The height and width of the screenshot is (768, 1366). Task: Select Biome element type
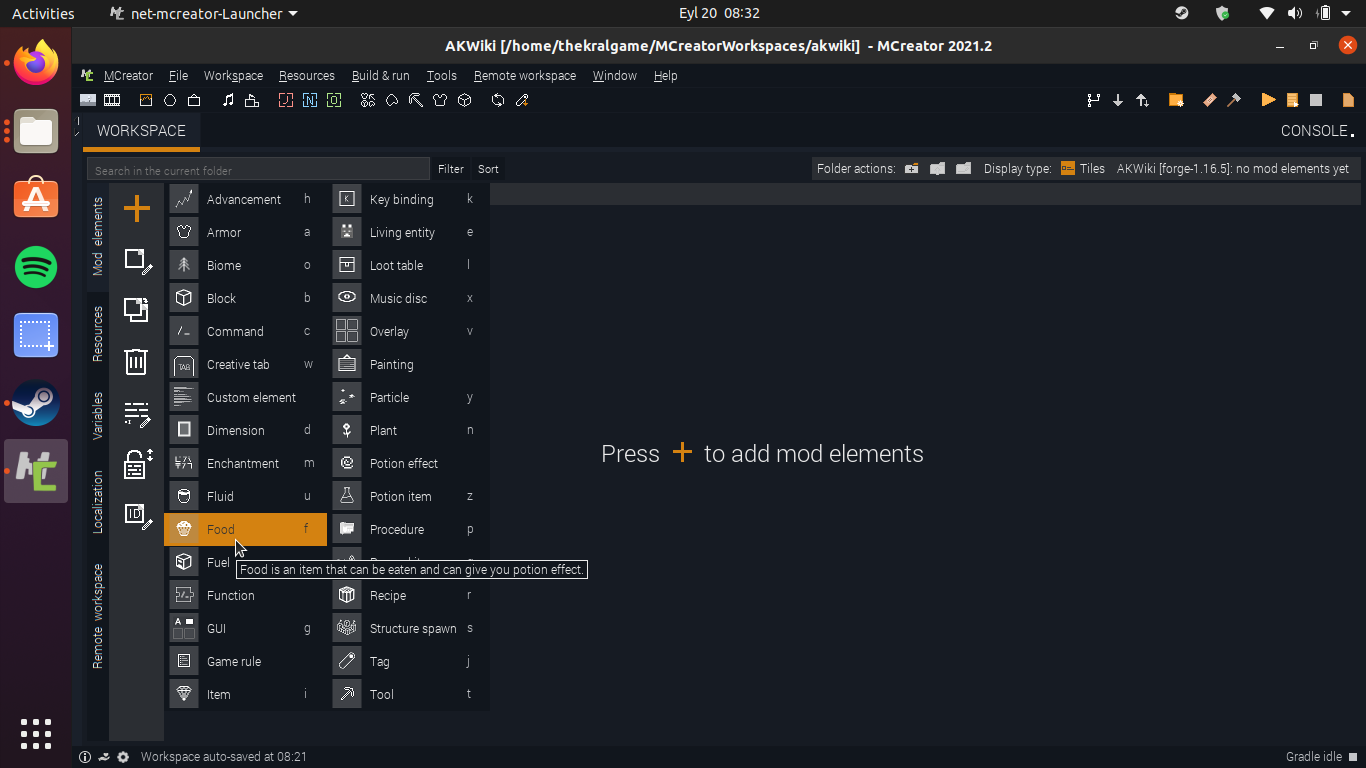(x=245, y=265)
